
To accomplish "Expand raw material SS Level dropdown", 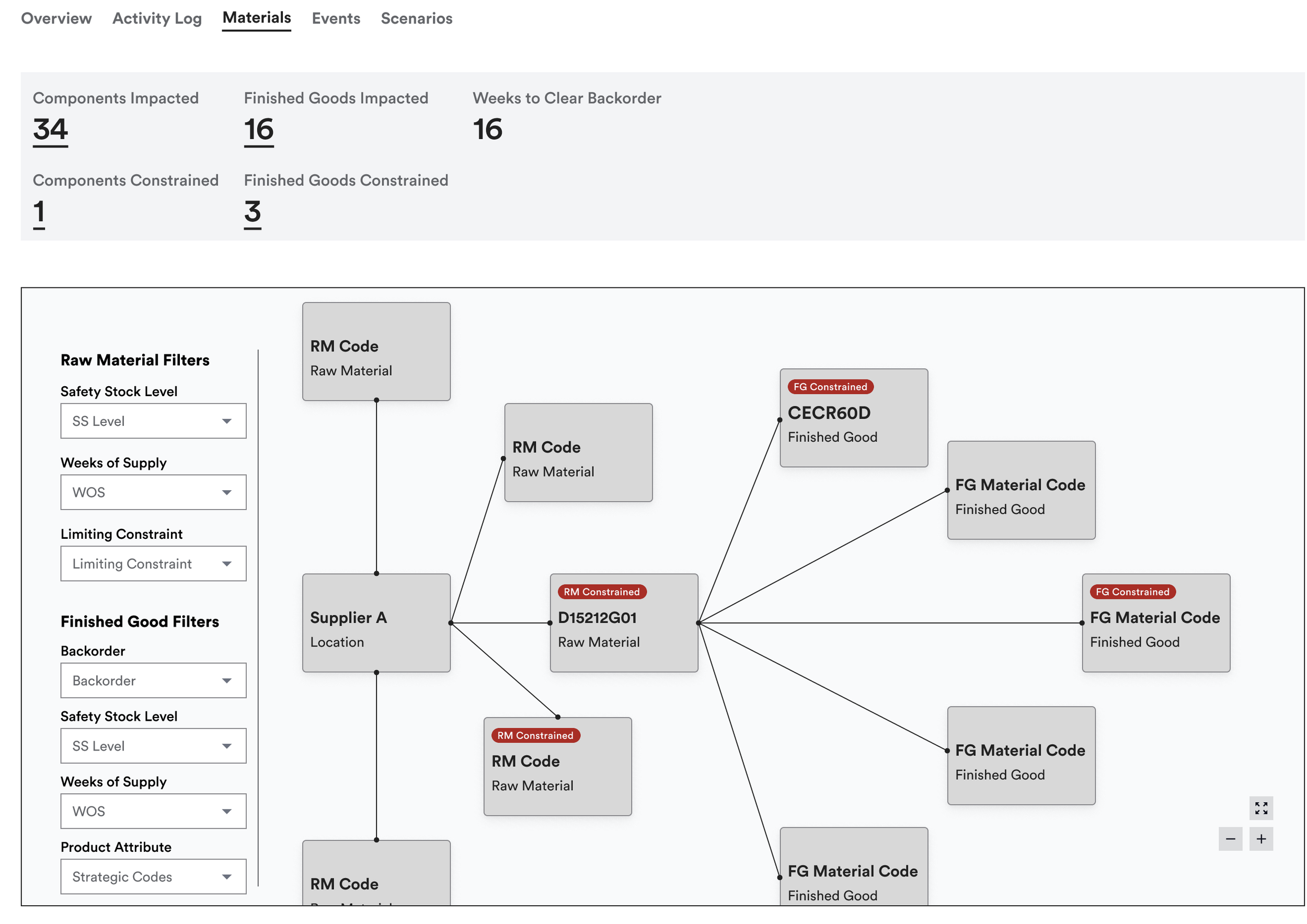I will pyautogui.click(x=154, y=421).
